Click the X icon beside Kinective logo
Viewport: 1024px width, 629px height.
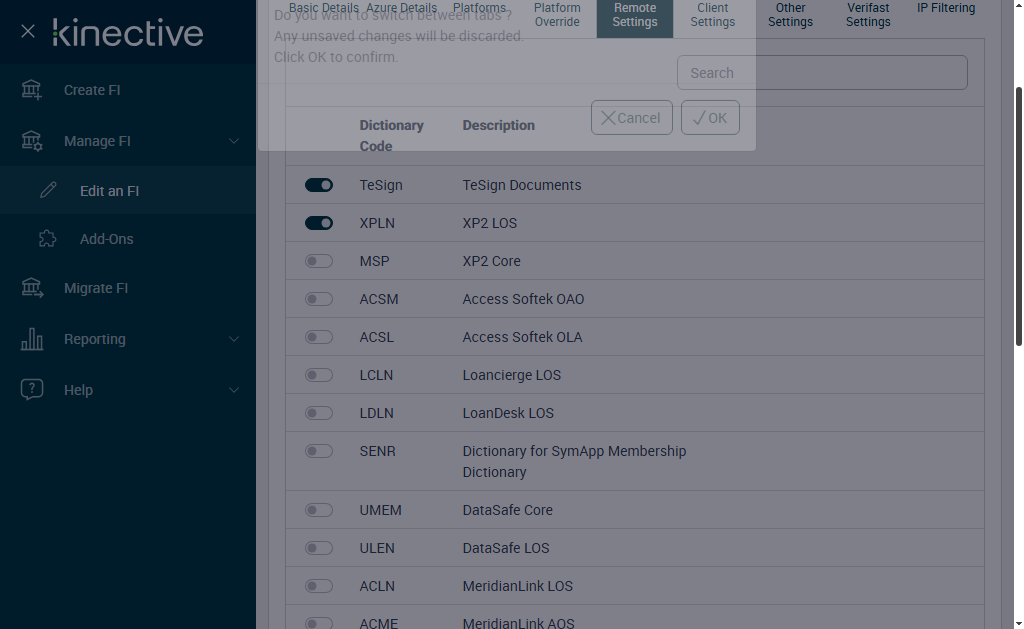point(28,32)
